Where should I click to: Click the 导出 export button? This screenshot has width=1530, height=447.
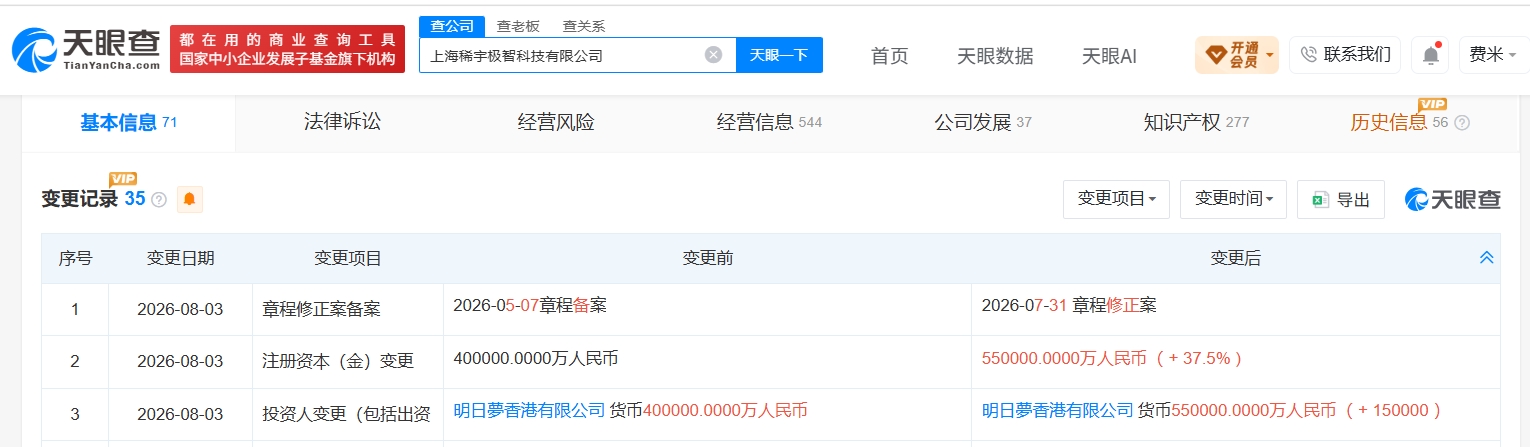(1341, 199)
